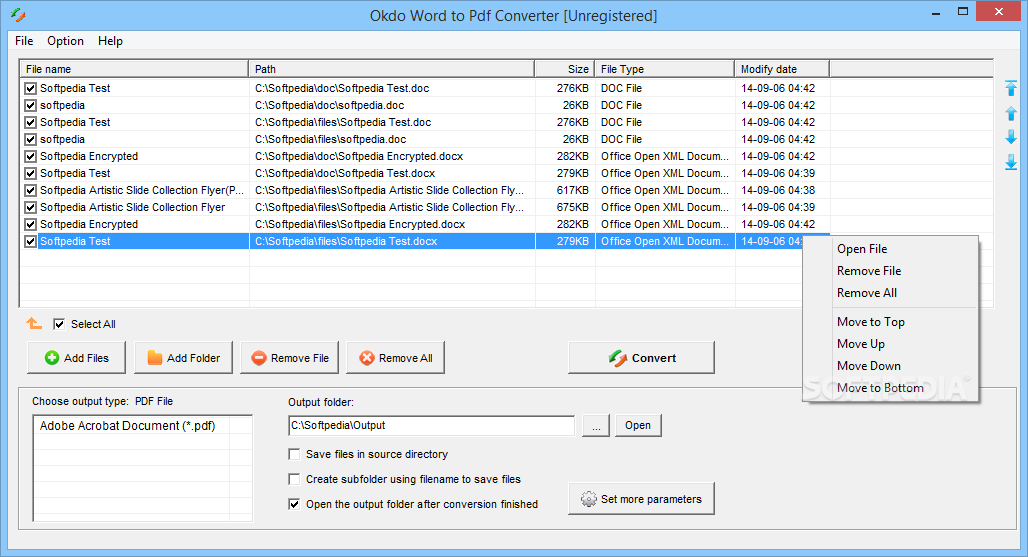Click the Add Folder button

184,358
